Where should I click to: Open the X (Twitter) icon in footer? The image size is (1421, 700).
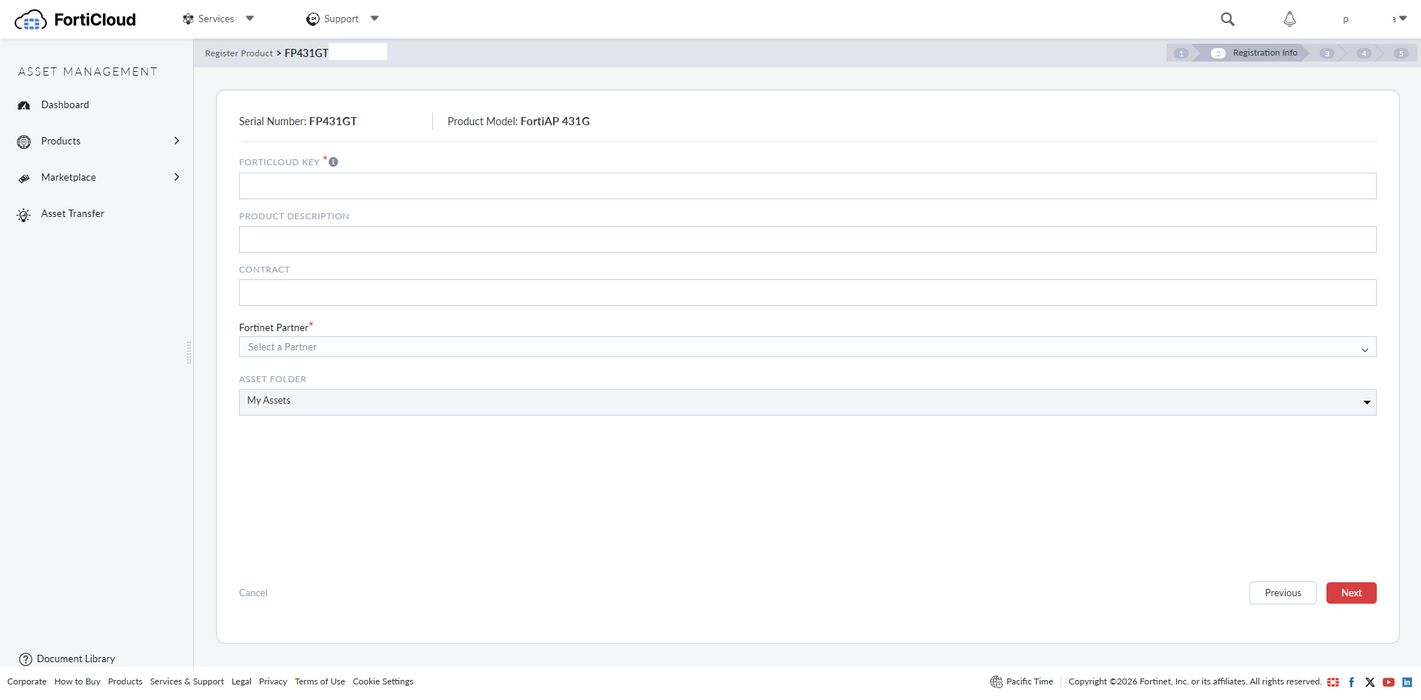click(1370, 682)
